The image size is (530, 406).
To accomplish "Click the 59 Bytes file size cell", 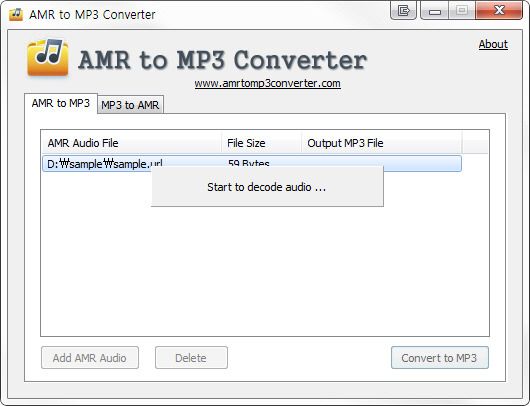I will (248, 164).
